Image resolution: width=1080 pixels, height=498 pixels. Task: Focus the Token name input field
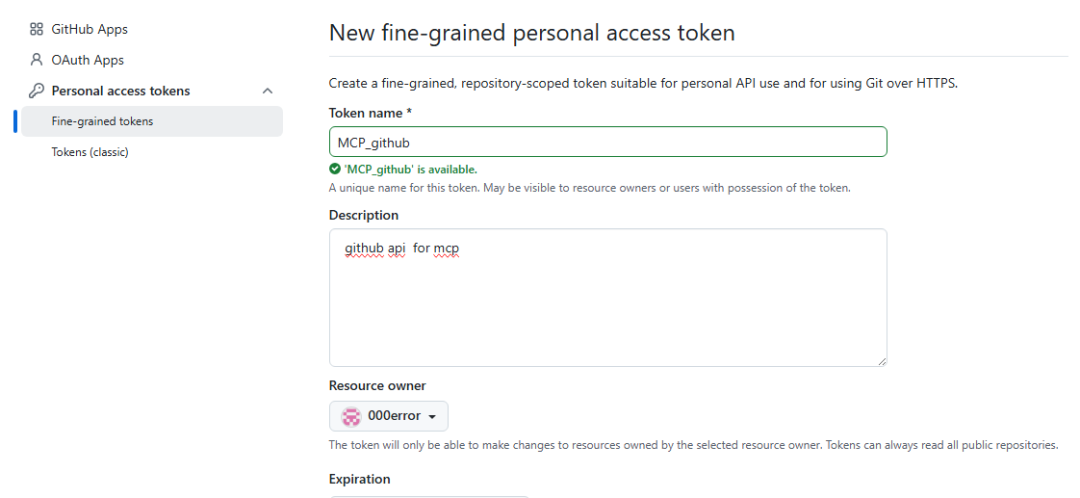tap(607, 142)
